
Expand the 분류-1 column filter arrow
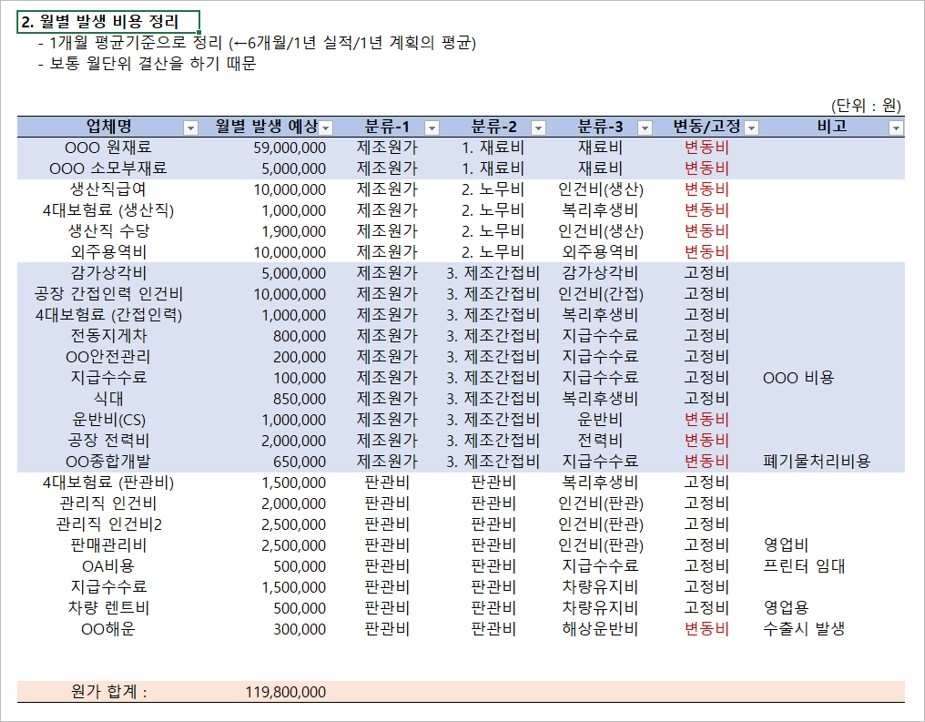click(432, 127)
